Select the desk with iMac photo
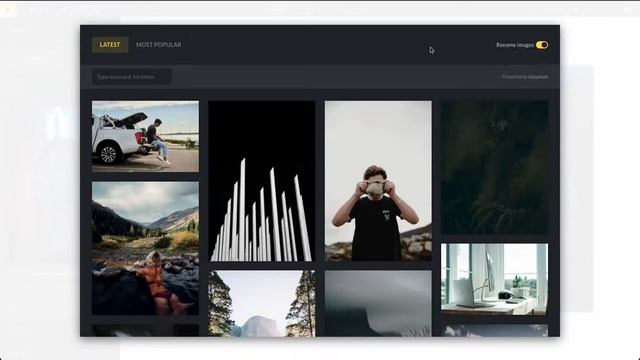This screenshot has height=360, width=640. (x=494, y=279)
